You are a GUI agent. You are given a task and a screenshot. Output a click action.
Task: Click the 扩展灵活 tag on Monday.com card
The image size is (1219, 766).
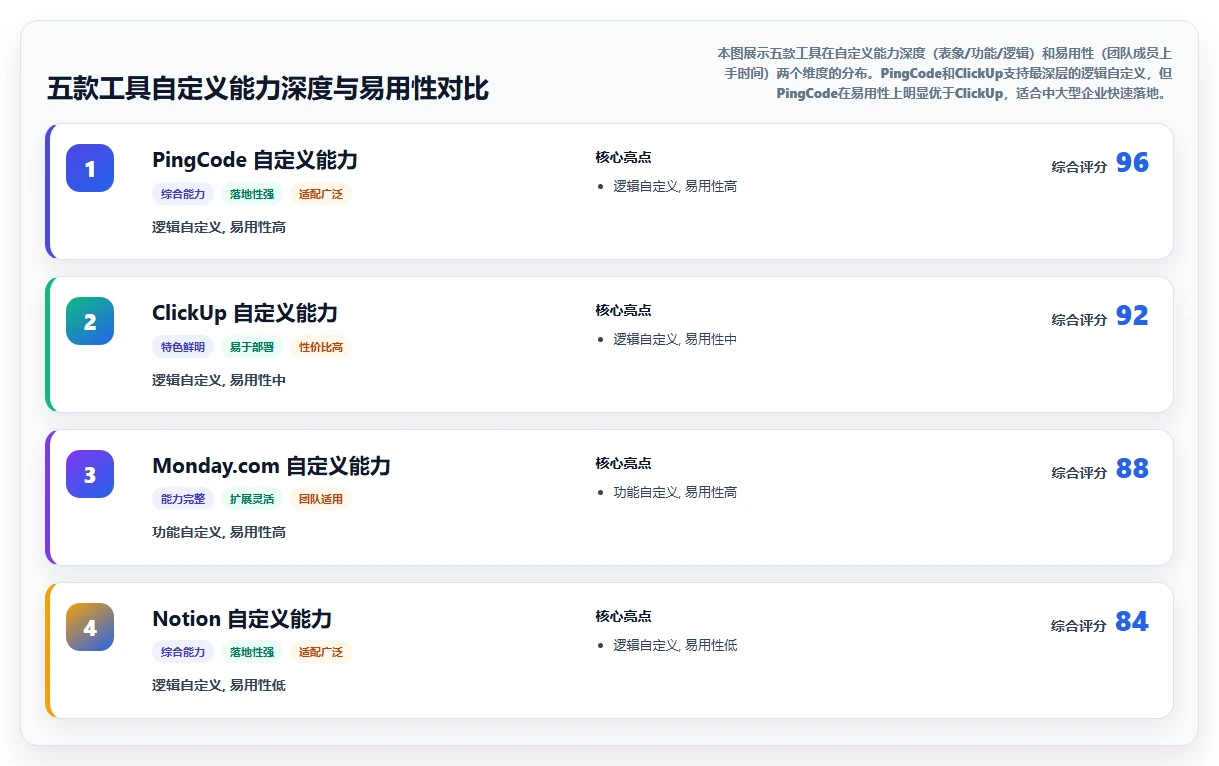click(252, 499)
